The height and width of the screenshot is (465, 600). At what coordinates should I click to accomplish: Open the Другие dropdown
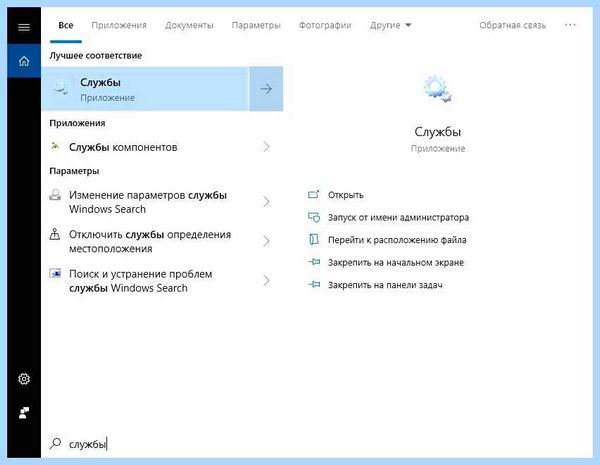pyautogui.click(x=390, y=25)
